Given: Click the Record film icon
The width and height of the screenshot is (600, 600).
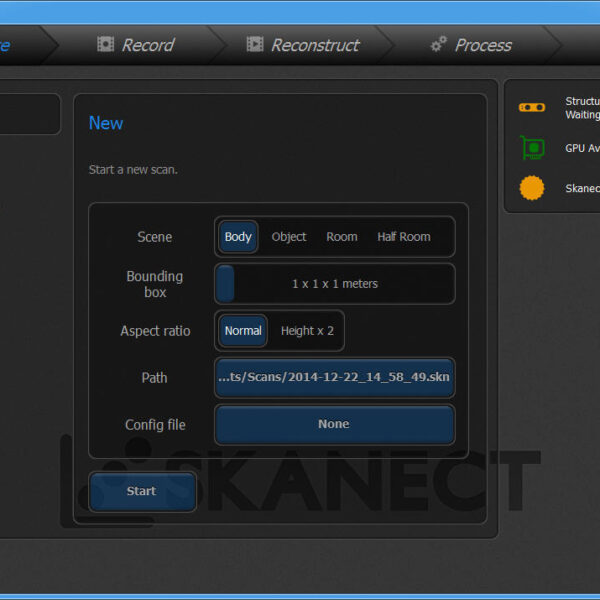Looking at the screenshot, I should click(105, 44).
